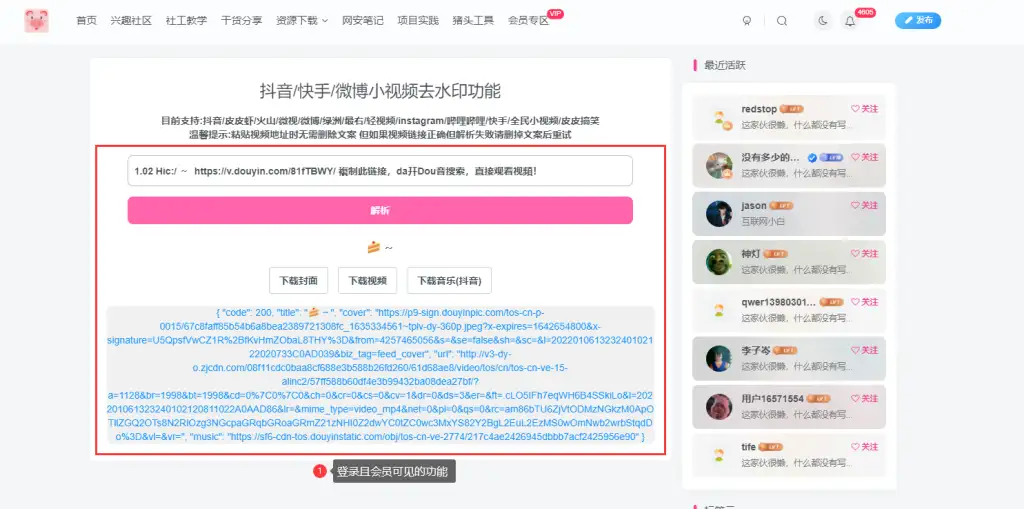This screenshot has height=509, width=1024.
Task: Open qwer13980301...'s avatar
Action: pyautogui.click(x=719, y=310)
